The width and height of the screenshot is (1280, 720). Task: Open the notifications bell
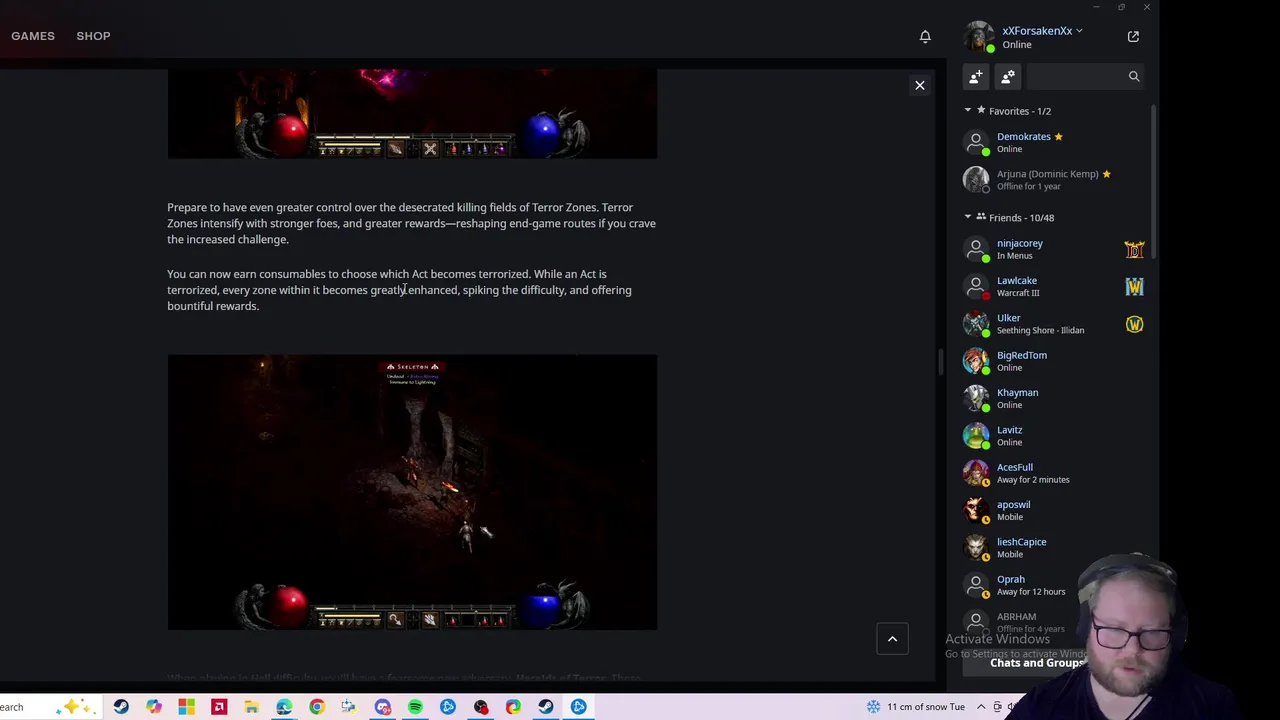925,37
